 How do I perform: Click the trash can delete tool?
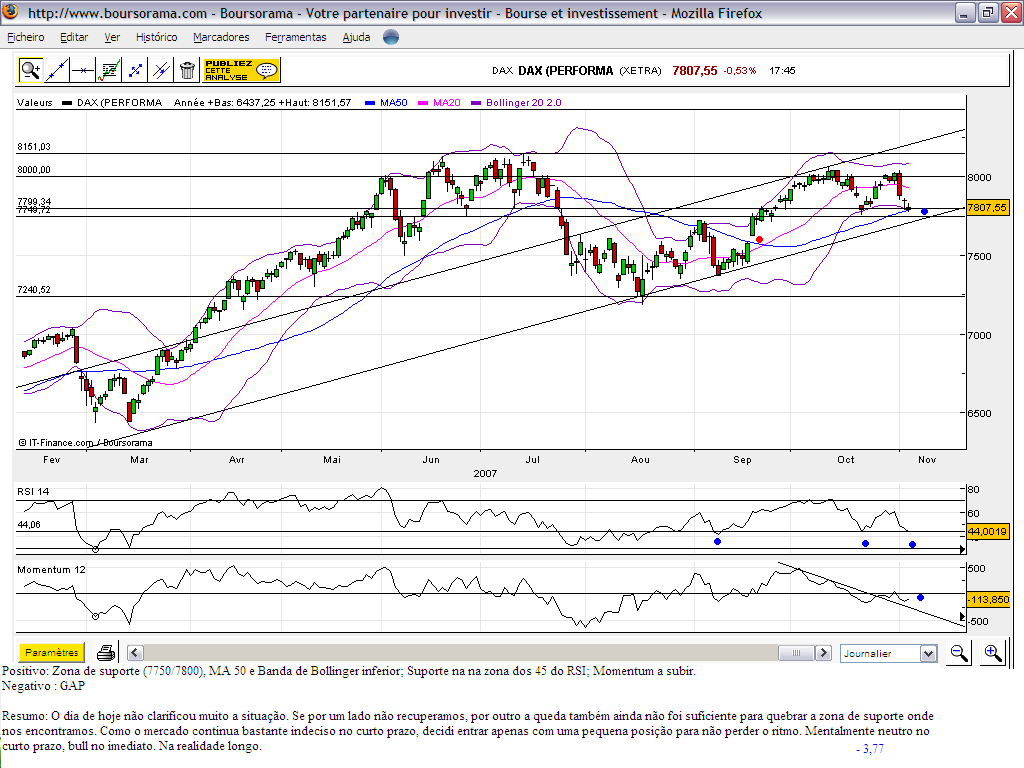pos(187,70)
